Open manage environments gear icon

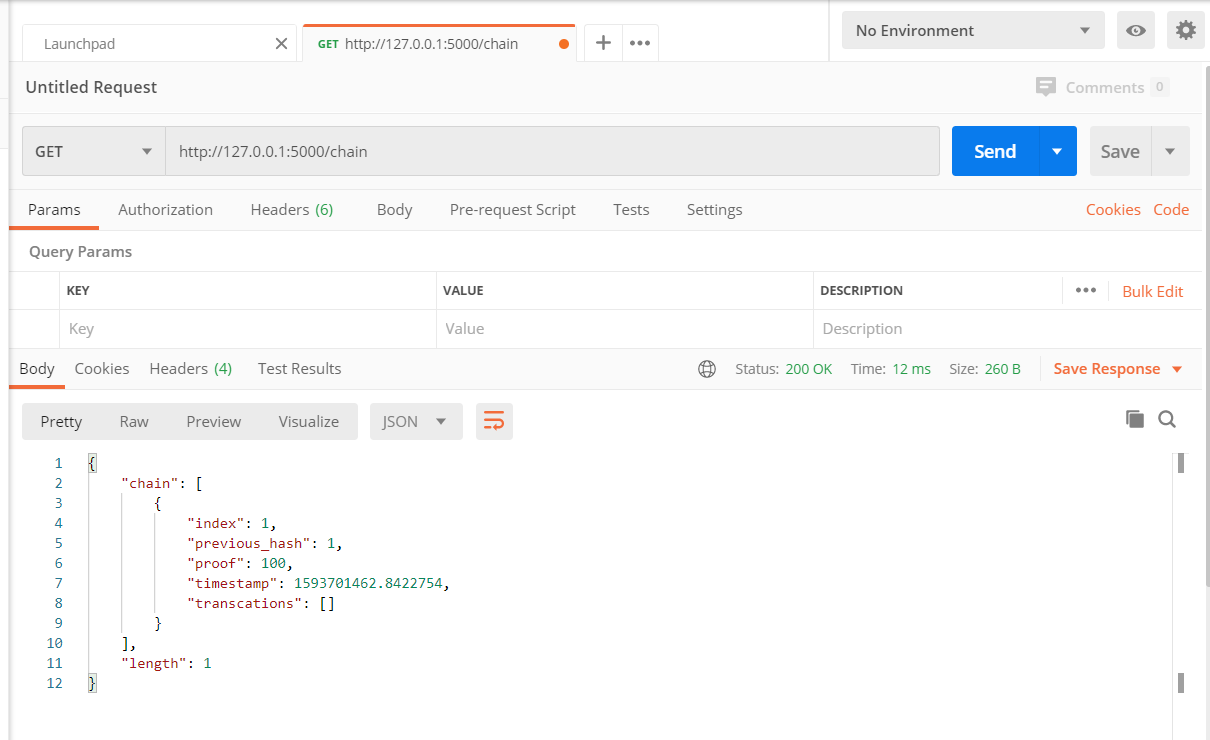click(x=1185, y=30)
